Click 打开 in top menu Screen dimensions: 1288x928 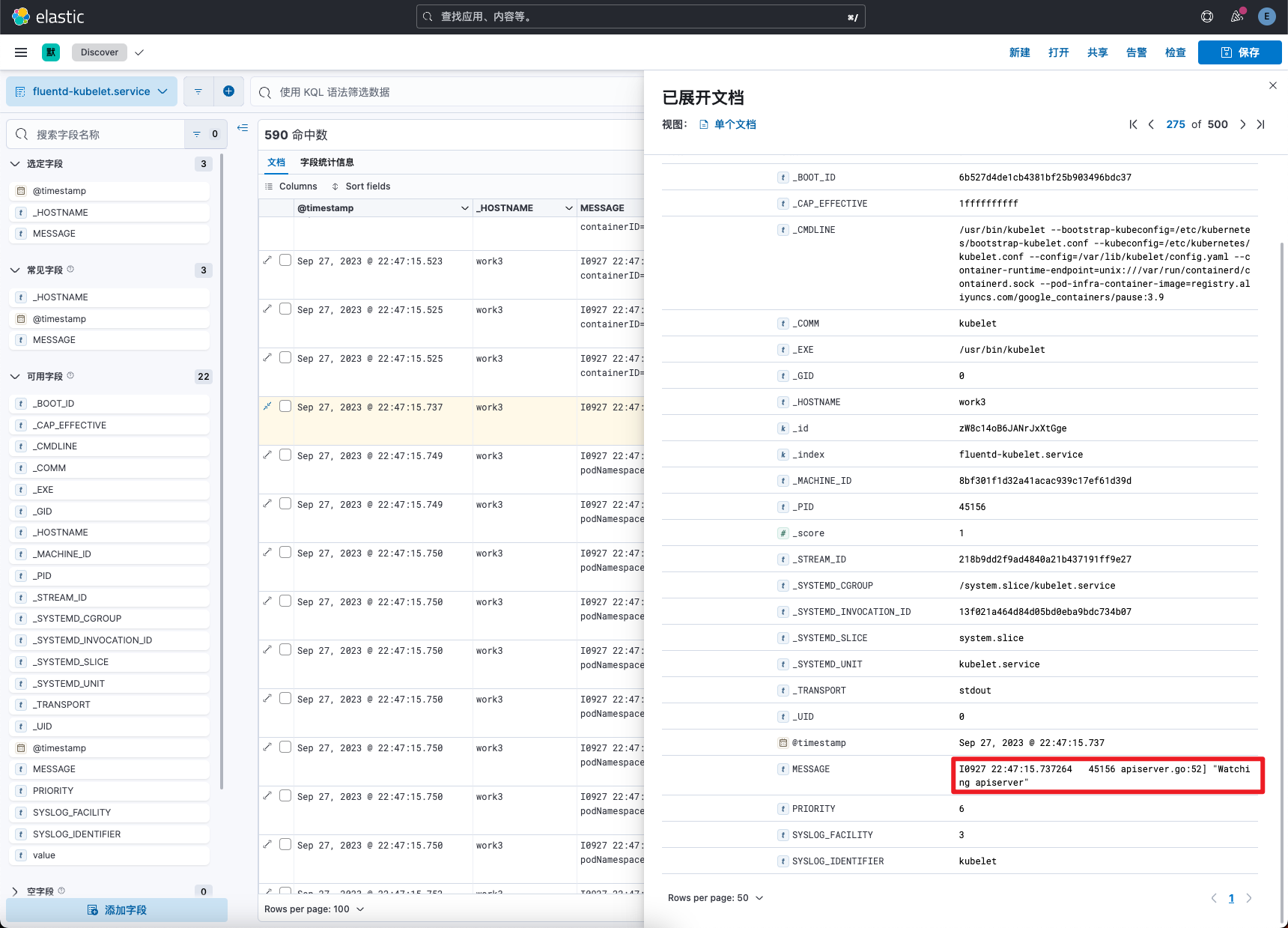[1059, 52]
